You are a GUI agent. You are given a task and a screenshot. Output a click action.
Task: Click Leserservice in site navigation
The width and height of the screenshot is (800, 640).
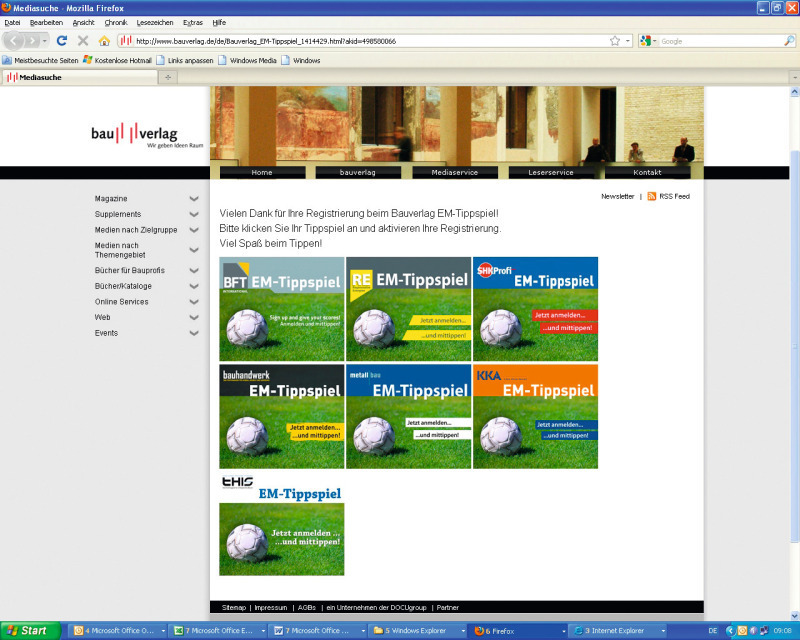click(551, 173)
